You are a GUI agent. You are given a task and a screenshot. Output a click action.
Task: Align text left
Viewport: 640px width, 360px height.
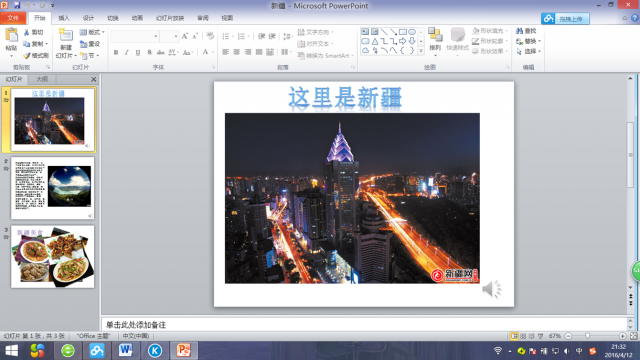(226, 52)
